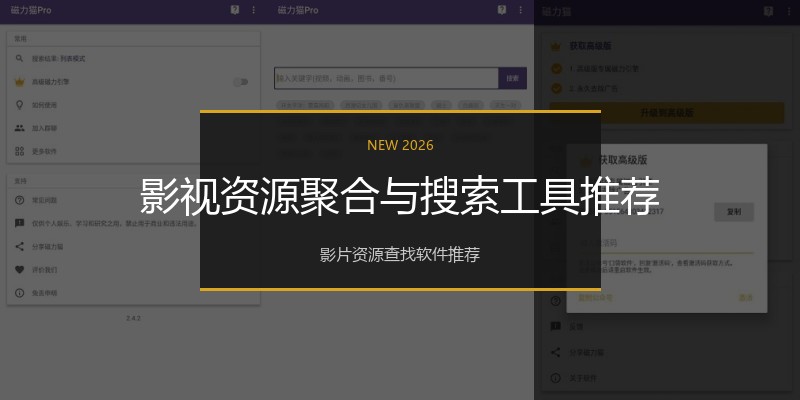Click share icon beside 分享磁力猫 in right panel
The width and height of the screenshot is (800, 400).
coord(556,352)
